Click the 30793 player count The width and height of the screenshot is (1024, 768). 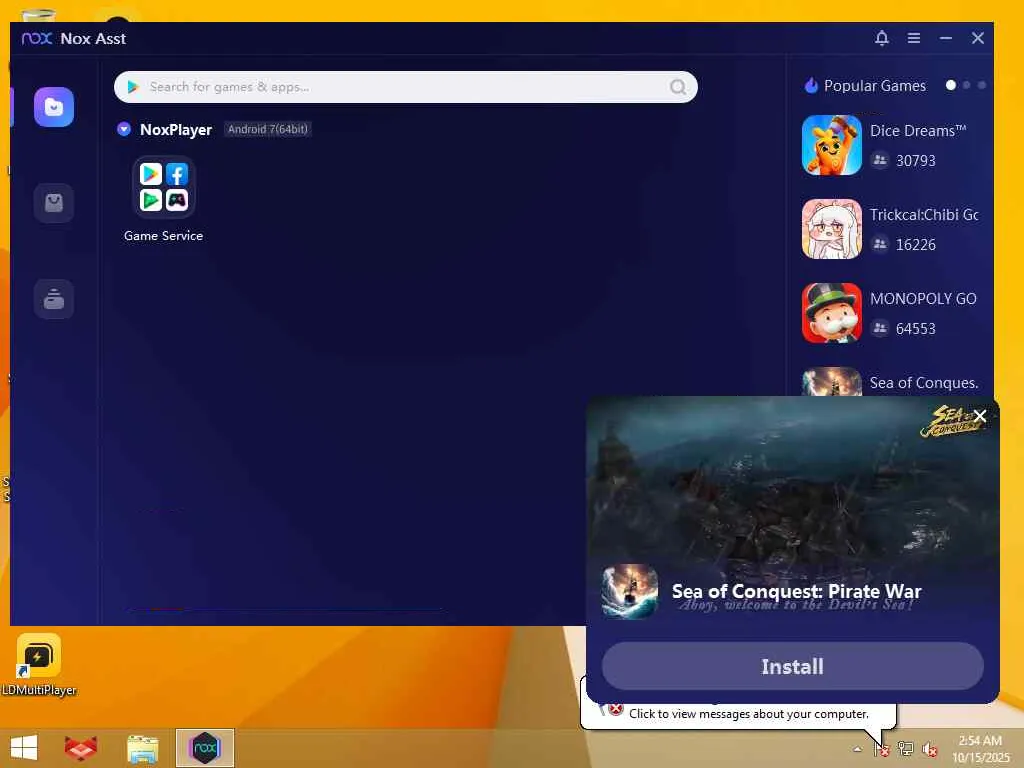[x=916, y=161]
